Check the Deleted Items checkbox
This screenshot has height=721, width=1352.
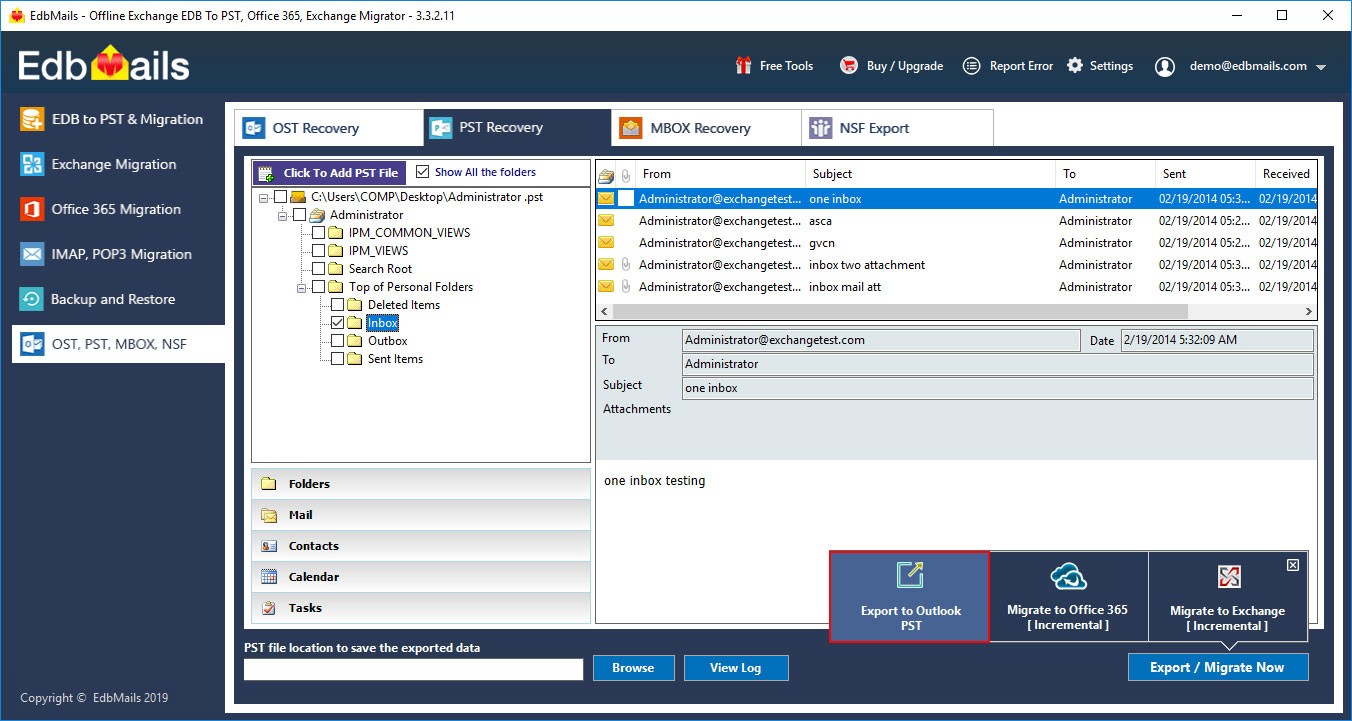coord(337,305)
